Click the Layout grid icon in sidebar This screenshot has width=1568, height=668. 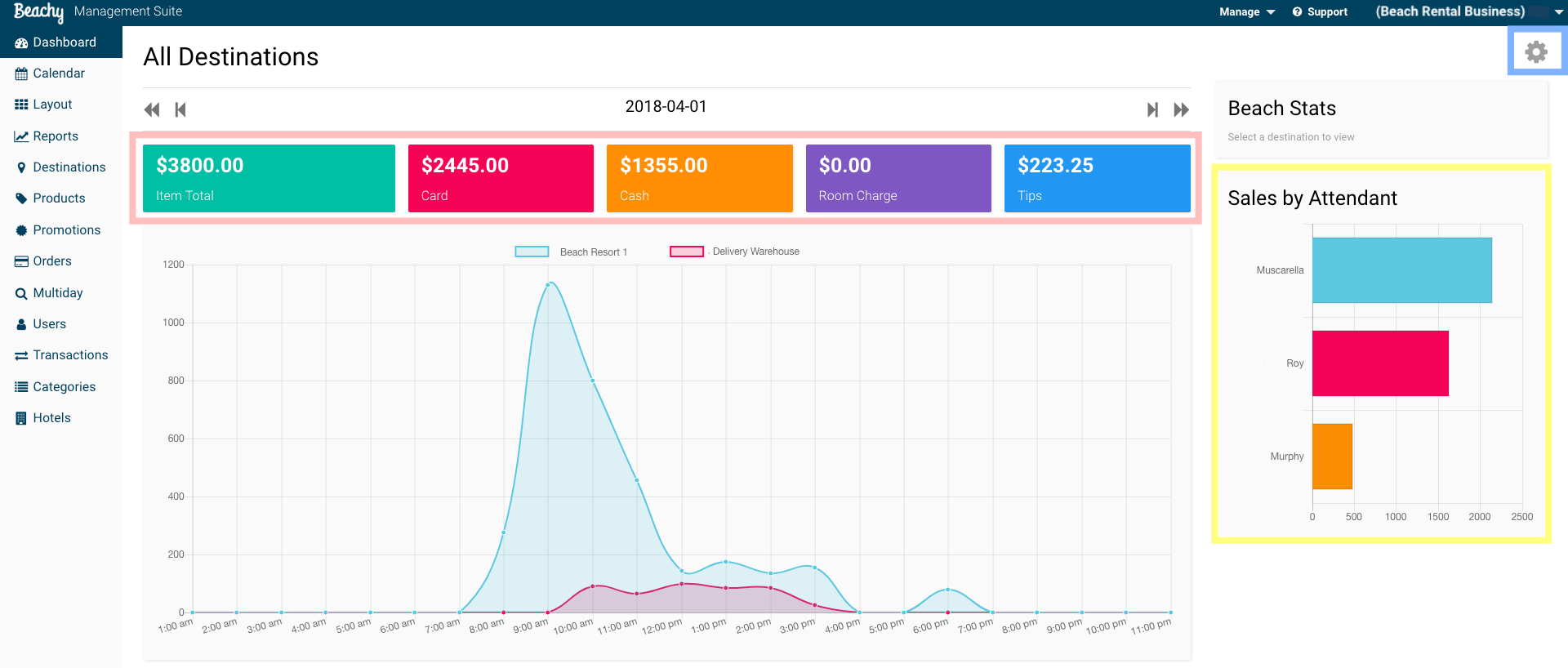[21, 105]
